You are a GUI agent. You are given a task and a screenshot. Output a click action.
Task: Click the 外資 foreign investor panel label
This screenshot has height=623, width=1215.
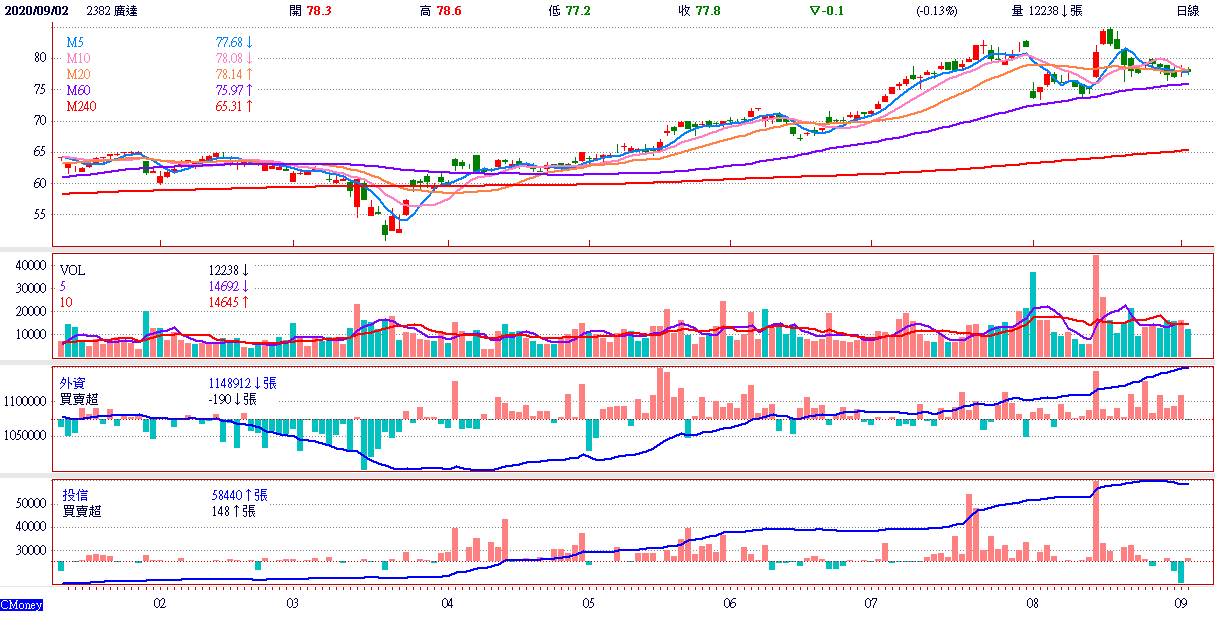coord(72,383)
